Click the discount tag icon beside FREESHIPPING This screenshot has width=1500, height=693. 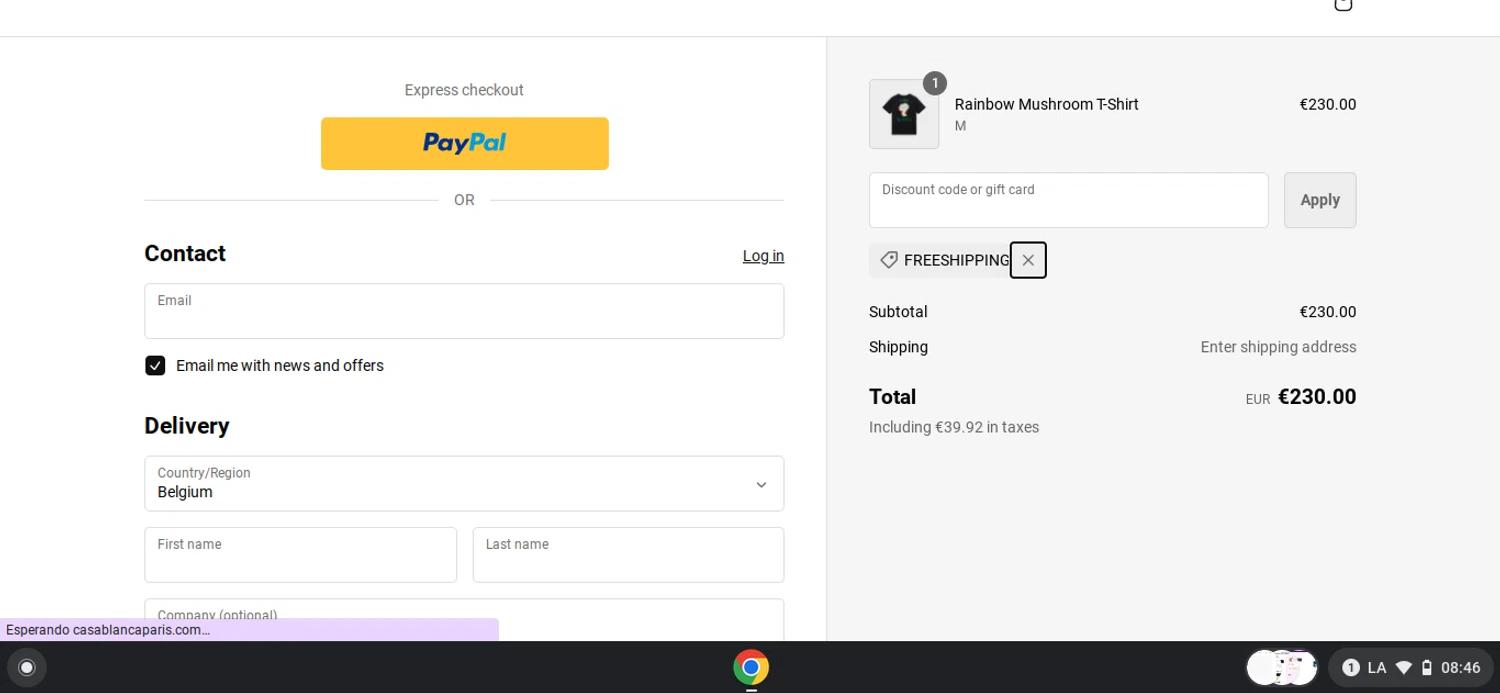click(x=889, y=260)
